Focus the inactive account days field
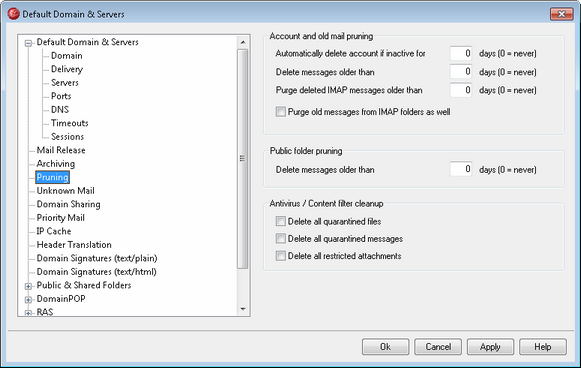The width and height of the screenshot is (581, 368). coord(461,53)
